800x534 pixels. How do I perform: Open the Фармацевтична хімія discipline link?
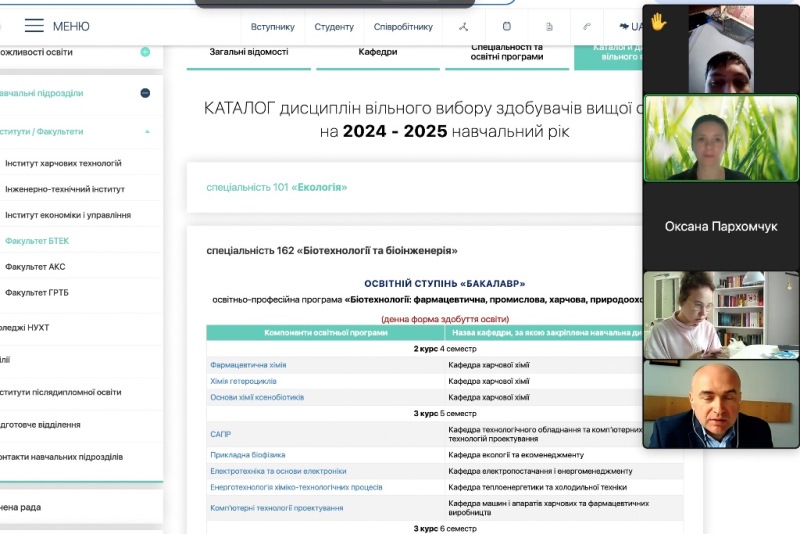[x=248, y=365]
